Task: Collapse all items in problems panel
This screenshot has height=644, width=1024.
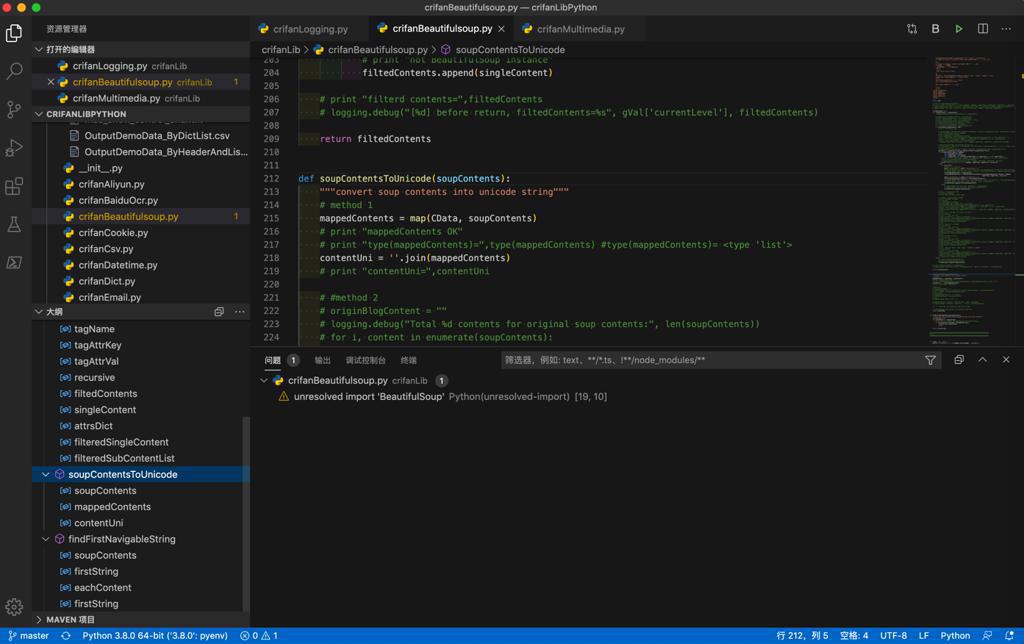Action: 958,360
